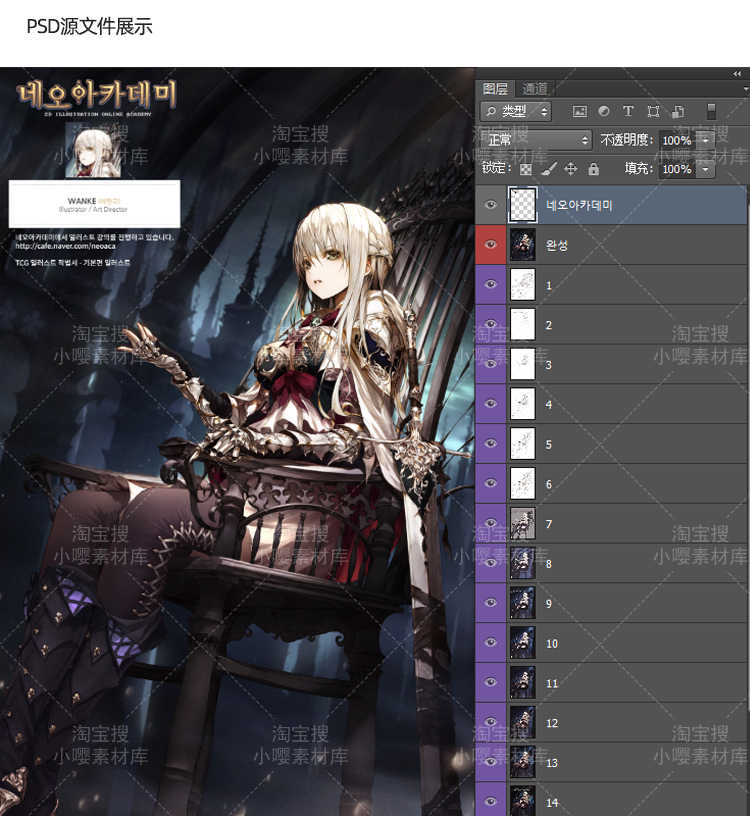Toggle layer filtering on/off switch
This screenshot has width=750, height=816.
(x=711, y=111)
